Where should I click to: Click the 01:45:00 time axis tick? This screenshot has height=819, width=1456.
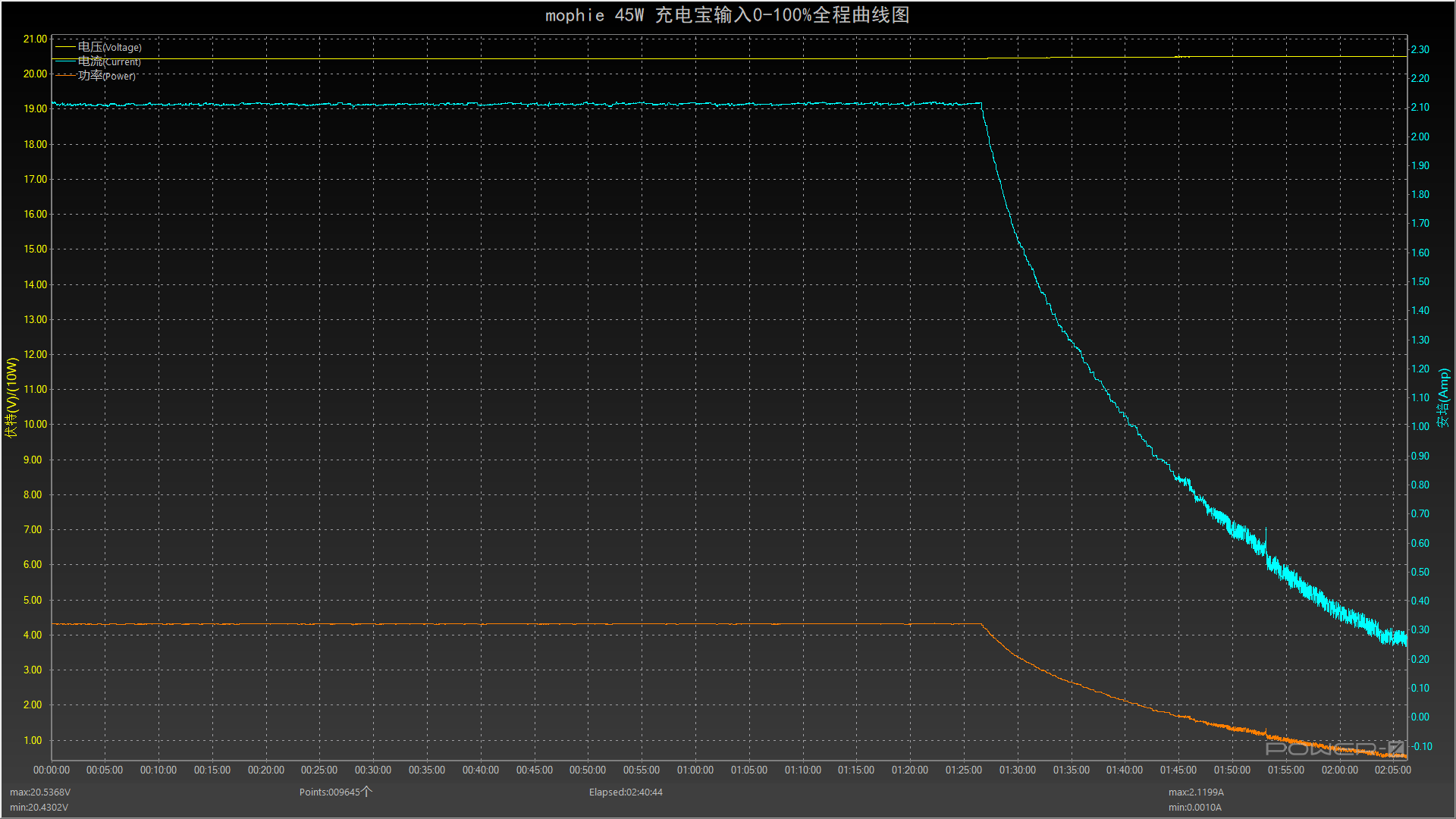pos(1178,770)
